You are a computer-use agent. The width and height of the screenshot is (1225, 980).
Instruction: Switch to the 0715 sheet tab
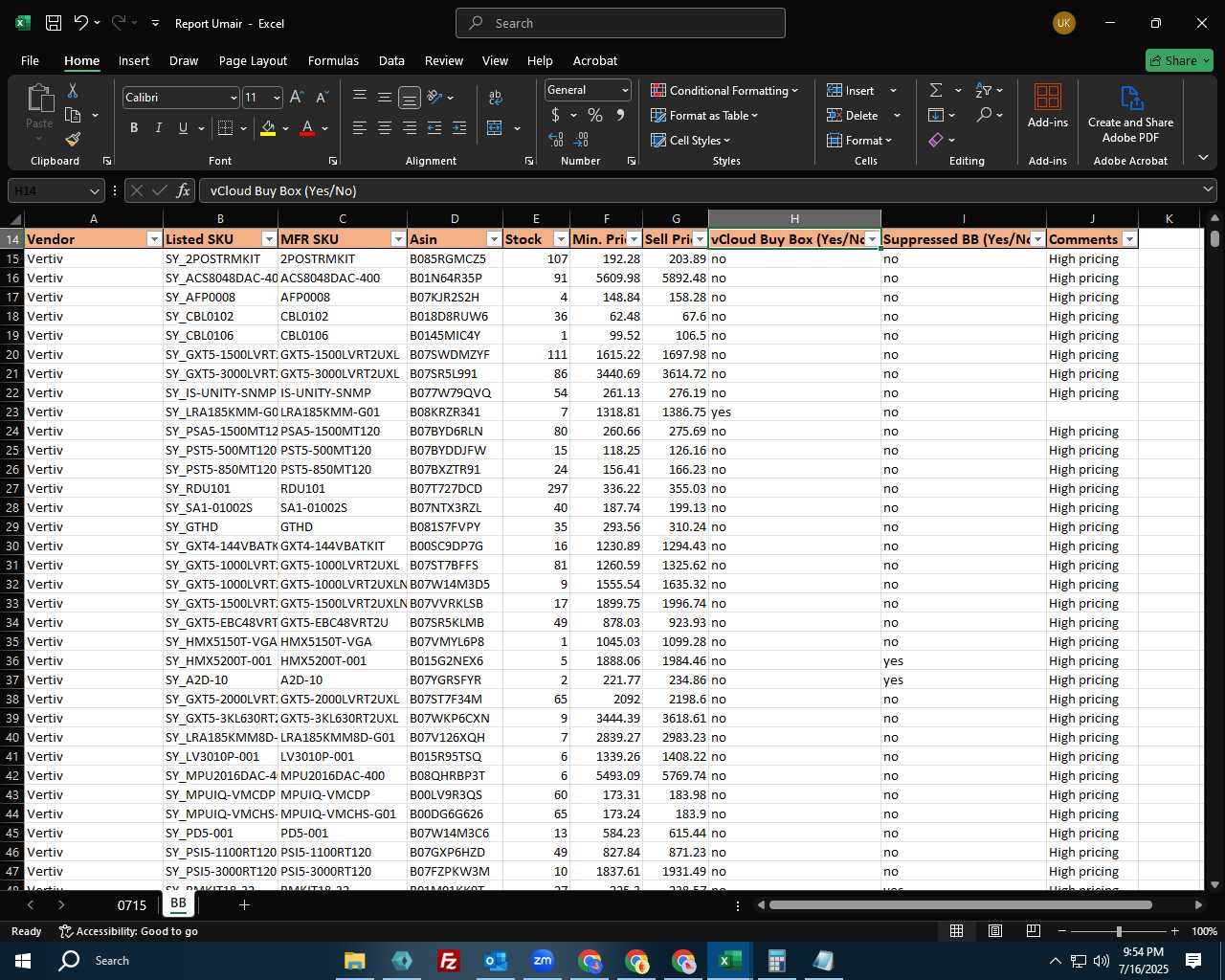132,904
